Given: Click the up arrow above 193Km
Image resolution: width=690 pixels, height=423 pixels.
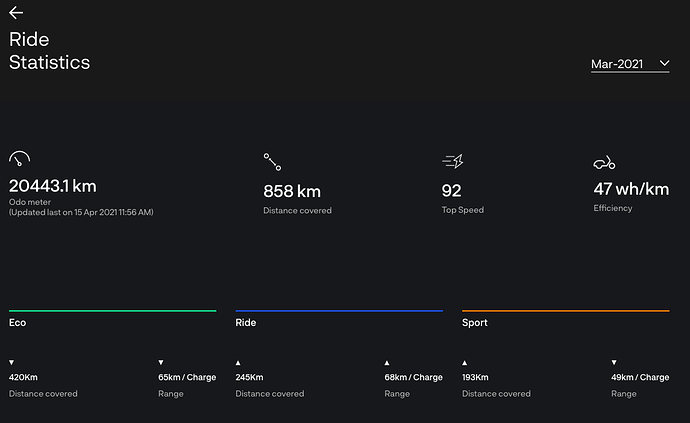Looking at the screenshot, I should [465, 363].
